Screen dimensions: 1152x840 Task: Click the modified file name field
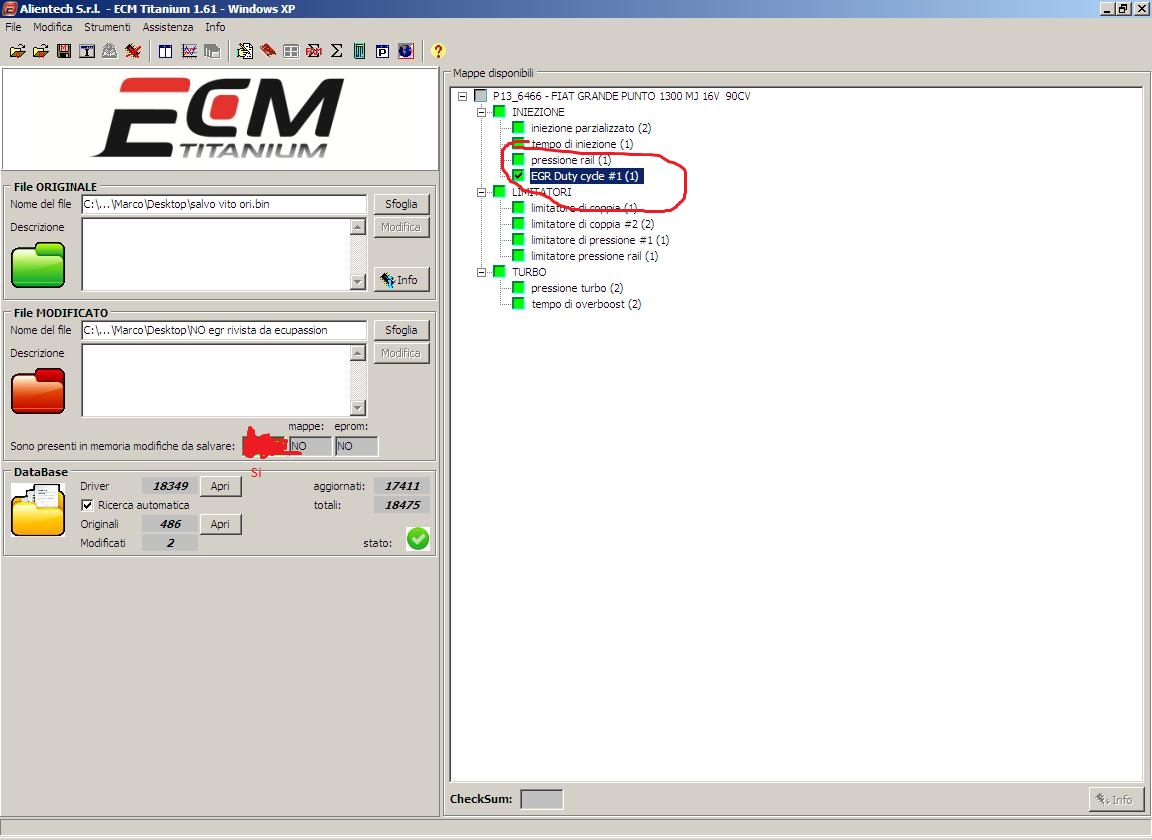(224, 331)
